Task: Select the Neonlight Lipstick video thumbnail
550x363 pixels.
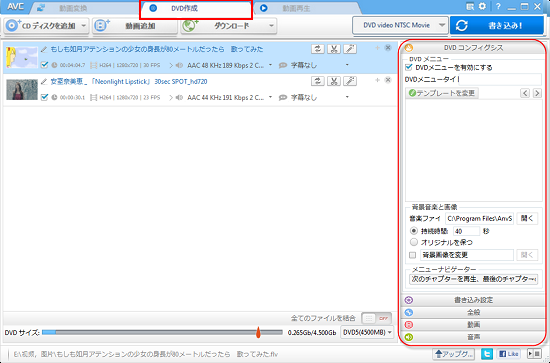Action: (x=22, y=89)
